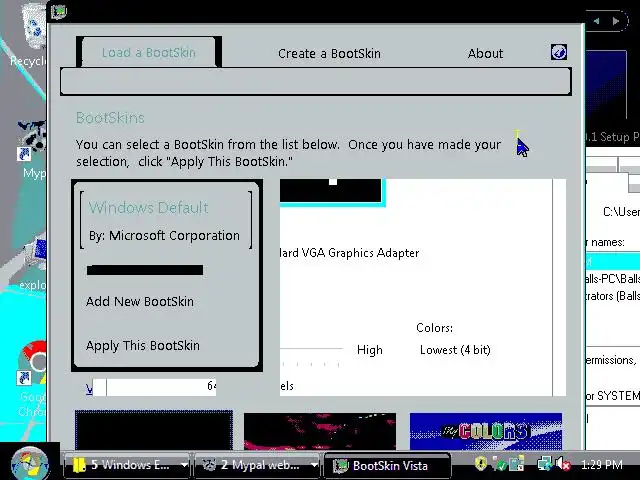Click the VGA Graphics Adapter text
Viewport: 640px width, 480px height.
pos(349,253)
